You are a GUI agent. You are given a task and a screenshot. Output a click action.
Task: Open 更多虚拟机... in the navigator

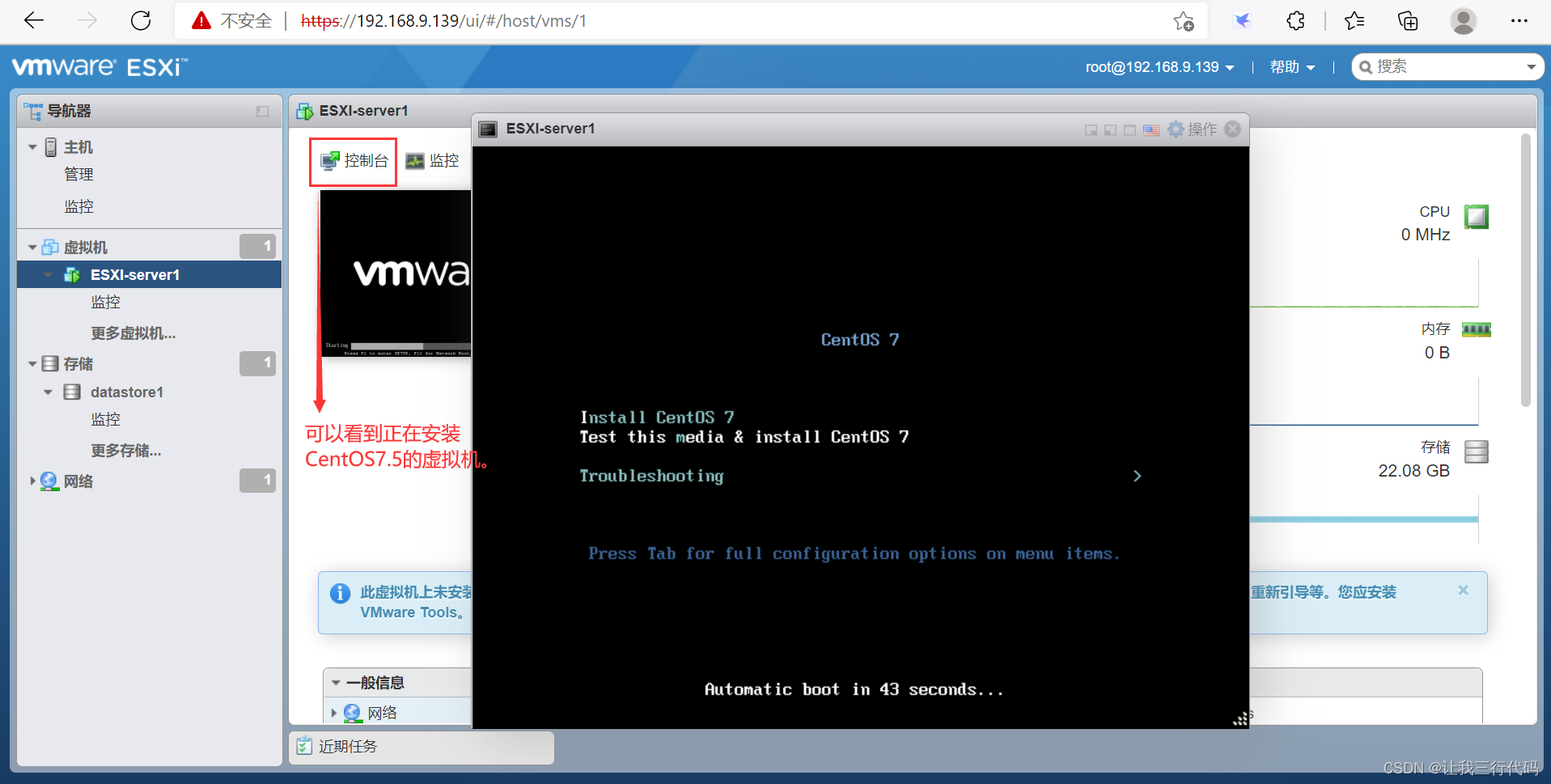point(133,333)
